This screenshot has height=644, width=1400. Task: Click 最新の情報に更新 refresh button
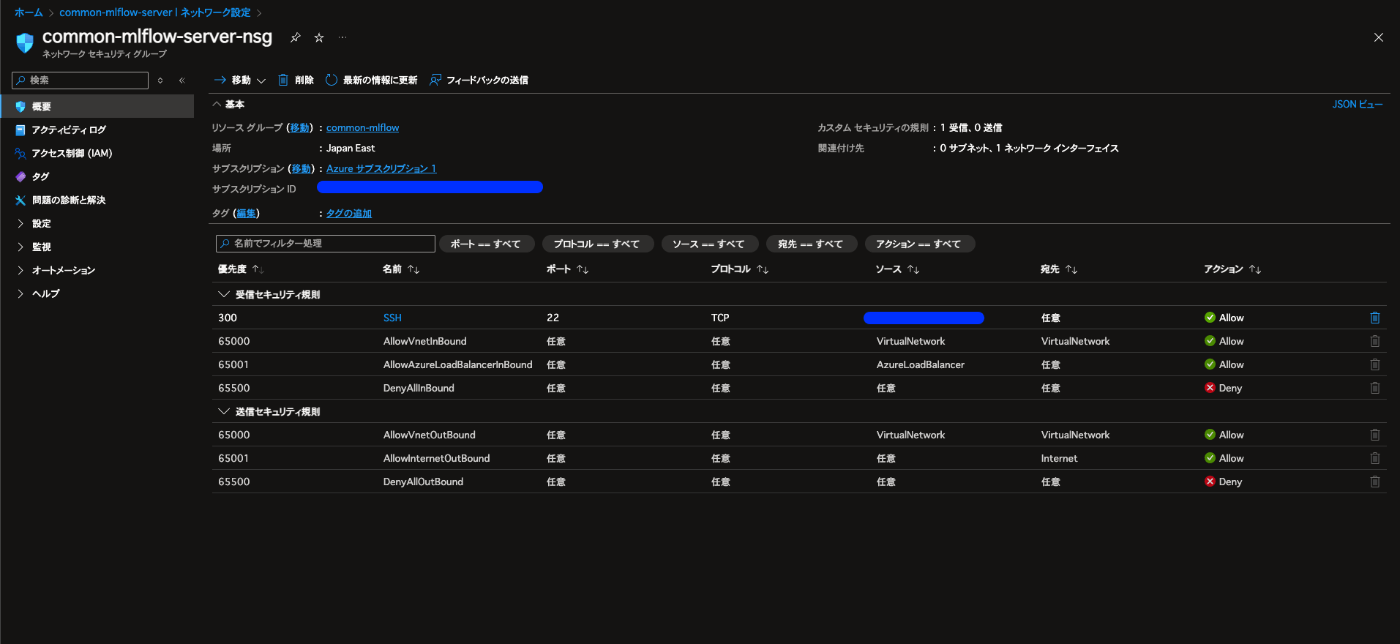coord(371,80)
